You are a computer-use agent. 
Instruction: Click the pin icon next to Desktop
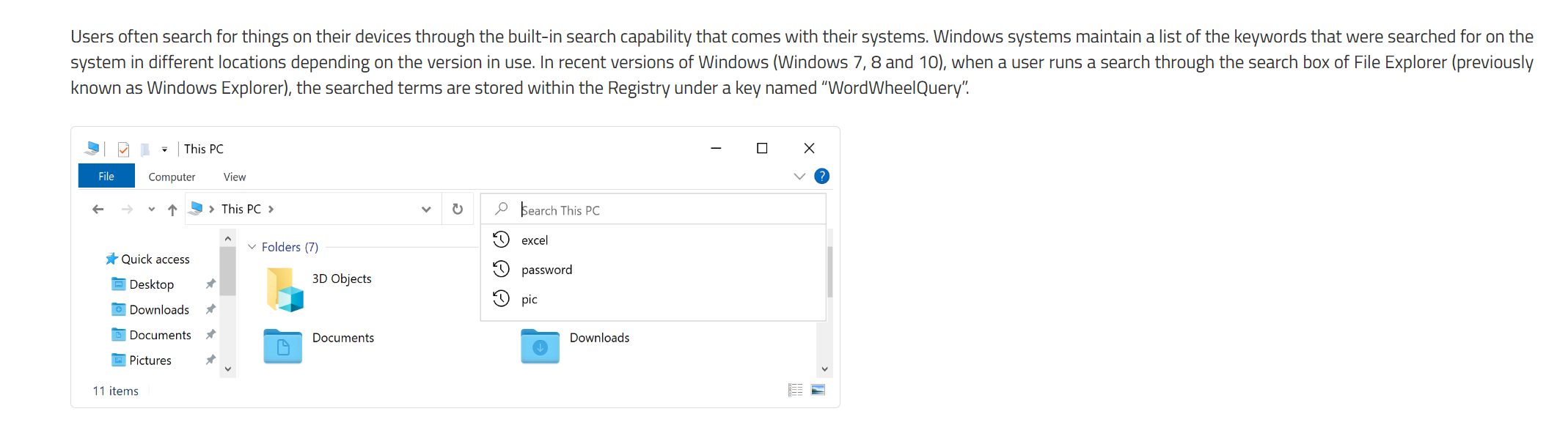(210, 284)
